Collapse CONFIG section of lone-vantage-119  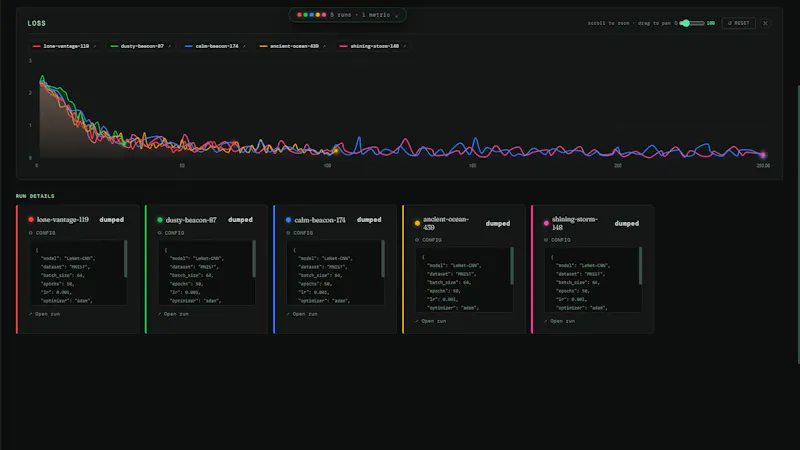[42, 233]
